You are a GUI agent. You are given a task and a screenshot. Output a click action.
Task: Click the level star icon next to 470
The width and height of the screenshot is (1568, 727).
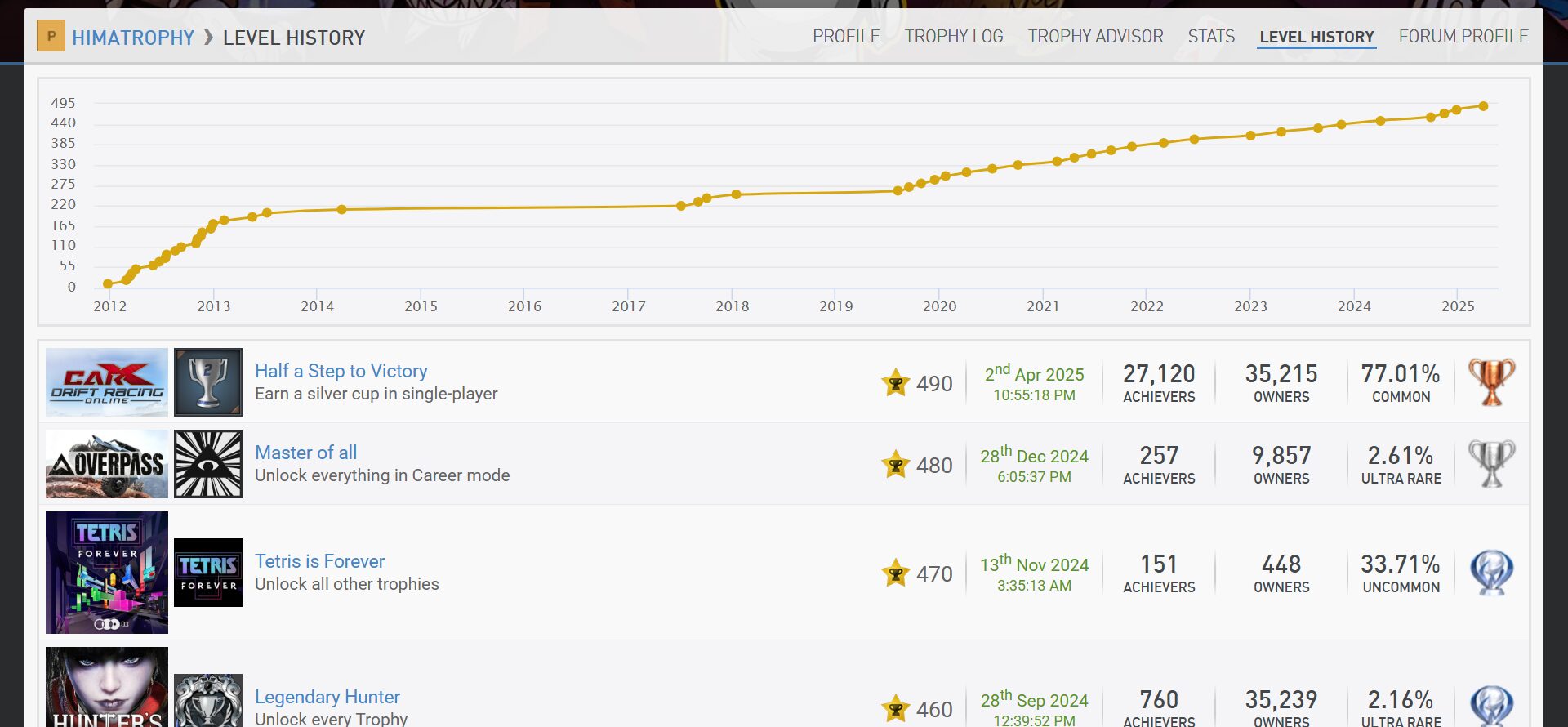[896, 573]
